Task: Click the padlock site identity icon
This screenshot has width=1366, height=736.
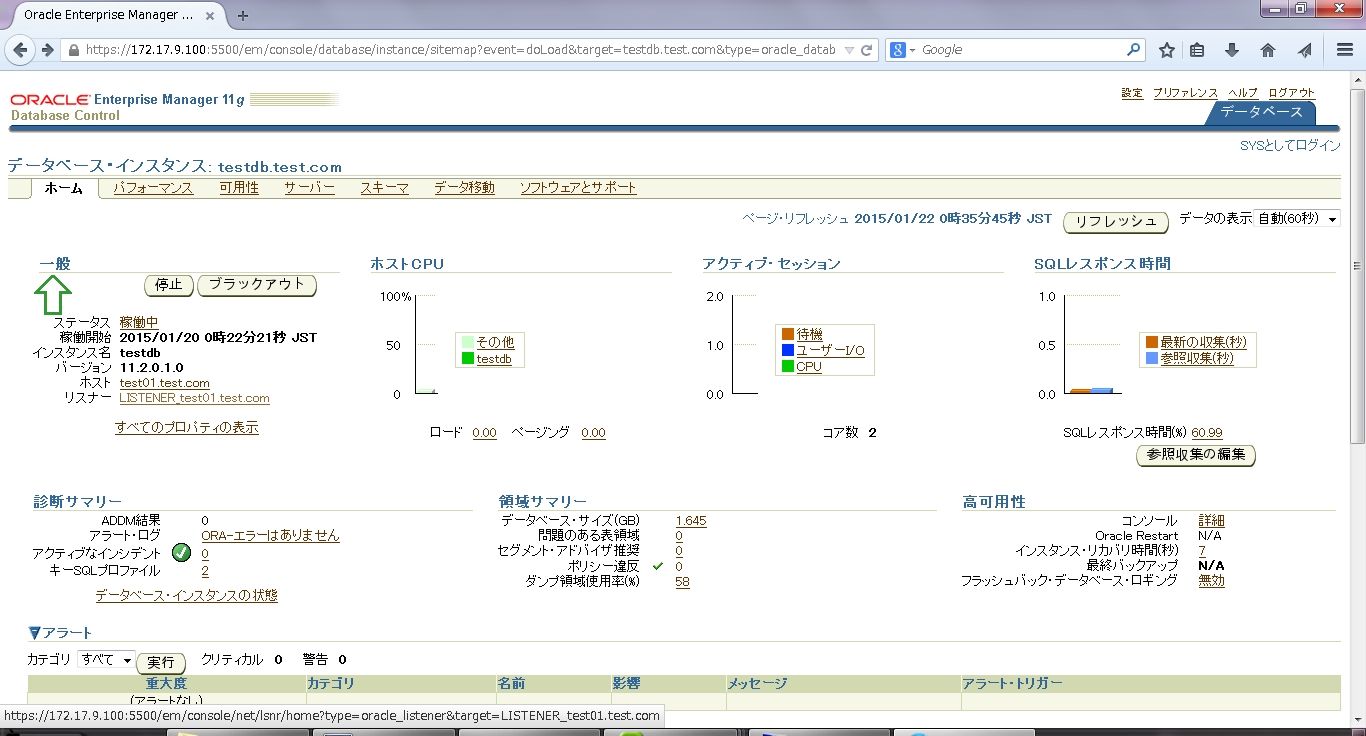Action: pos(73,50)
